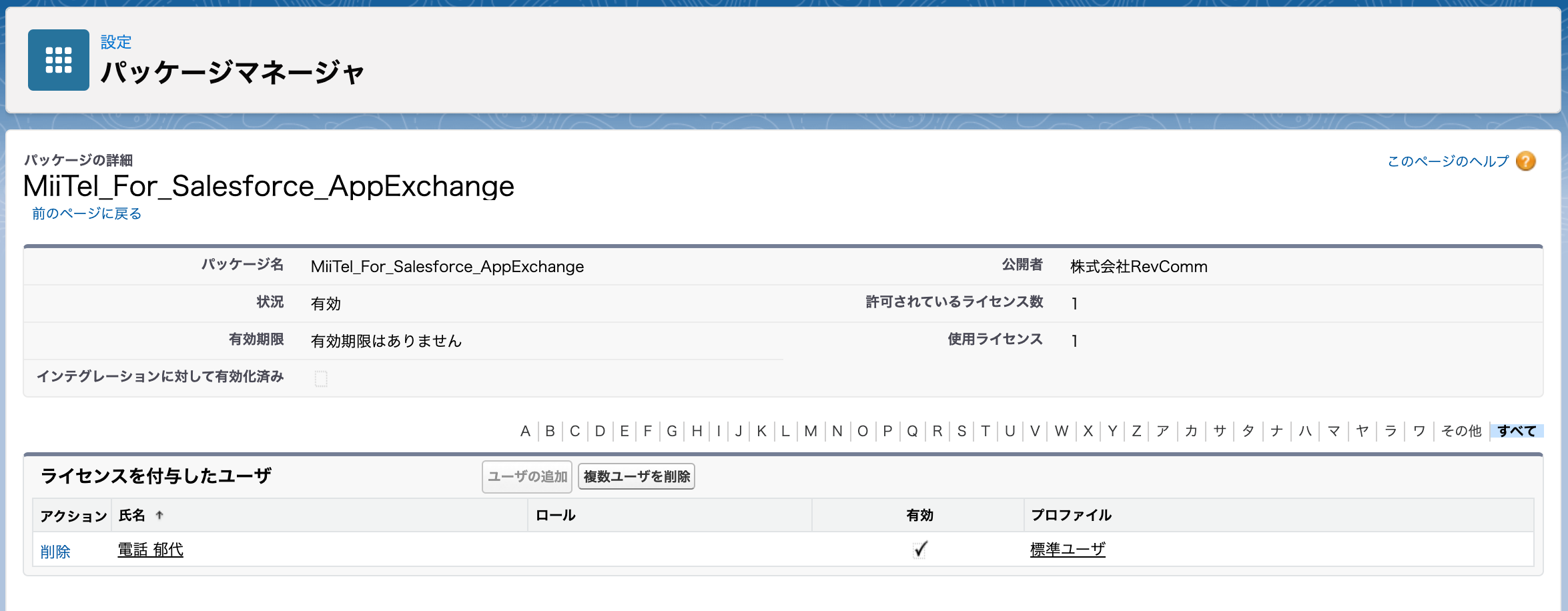Filter users by kana サ
Viewport: 1568px width, 611px height.
pos(1220,431)
